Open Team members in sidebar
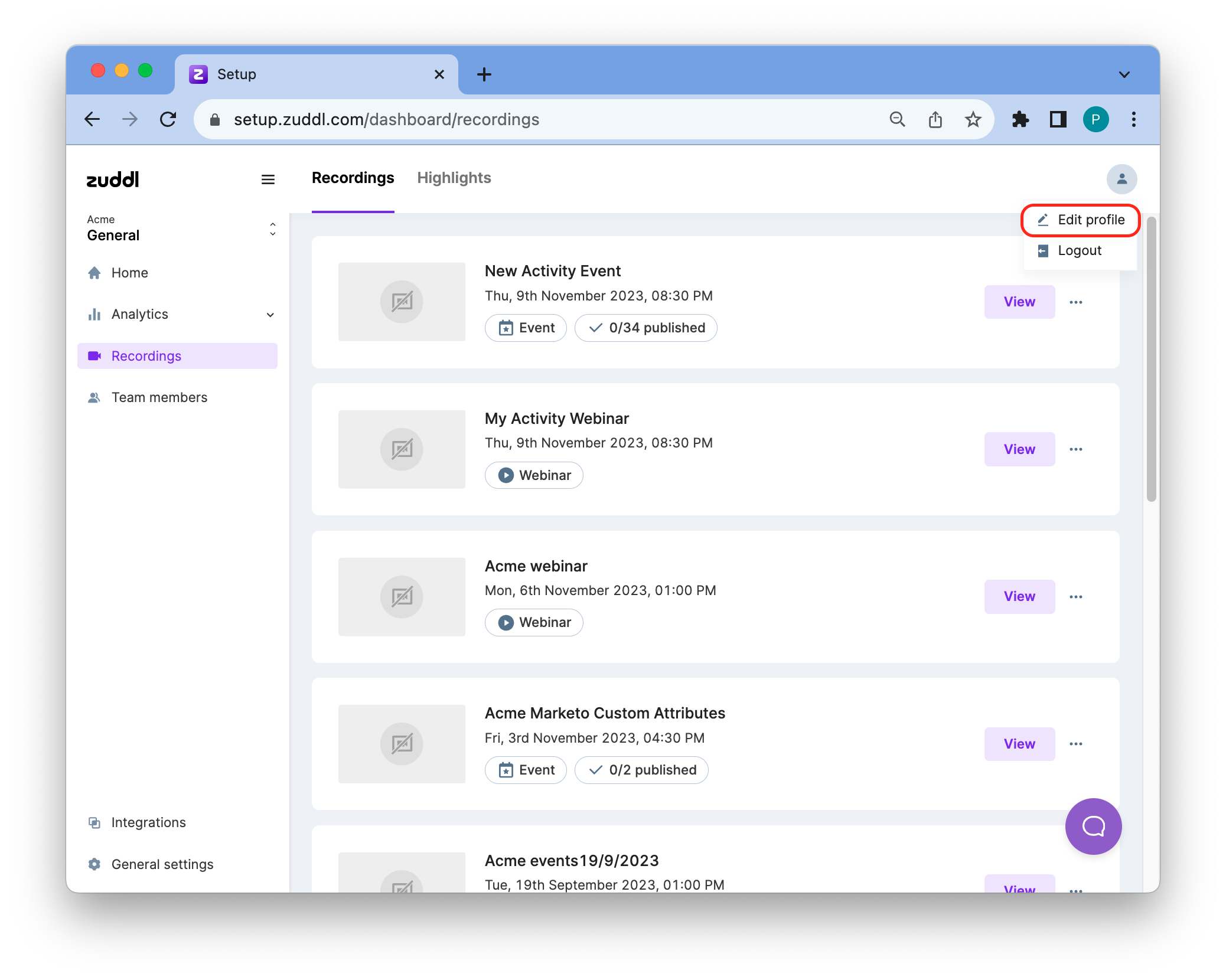 pos(159,397)
